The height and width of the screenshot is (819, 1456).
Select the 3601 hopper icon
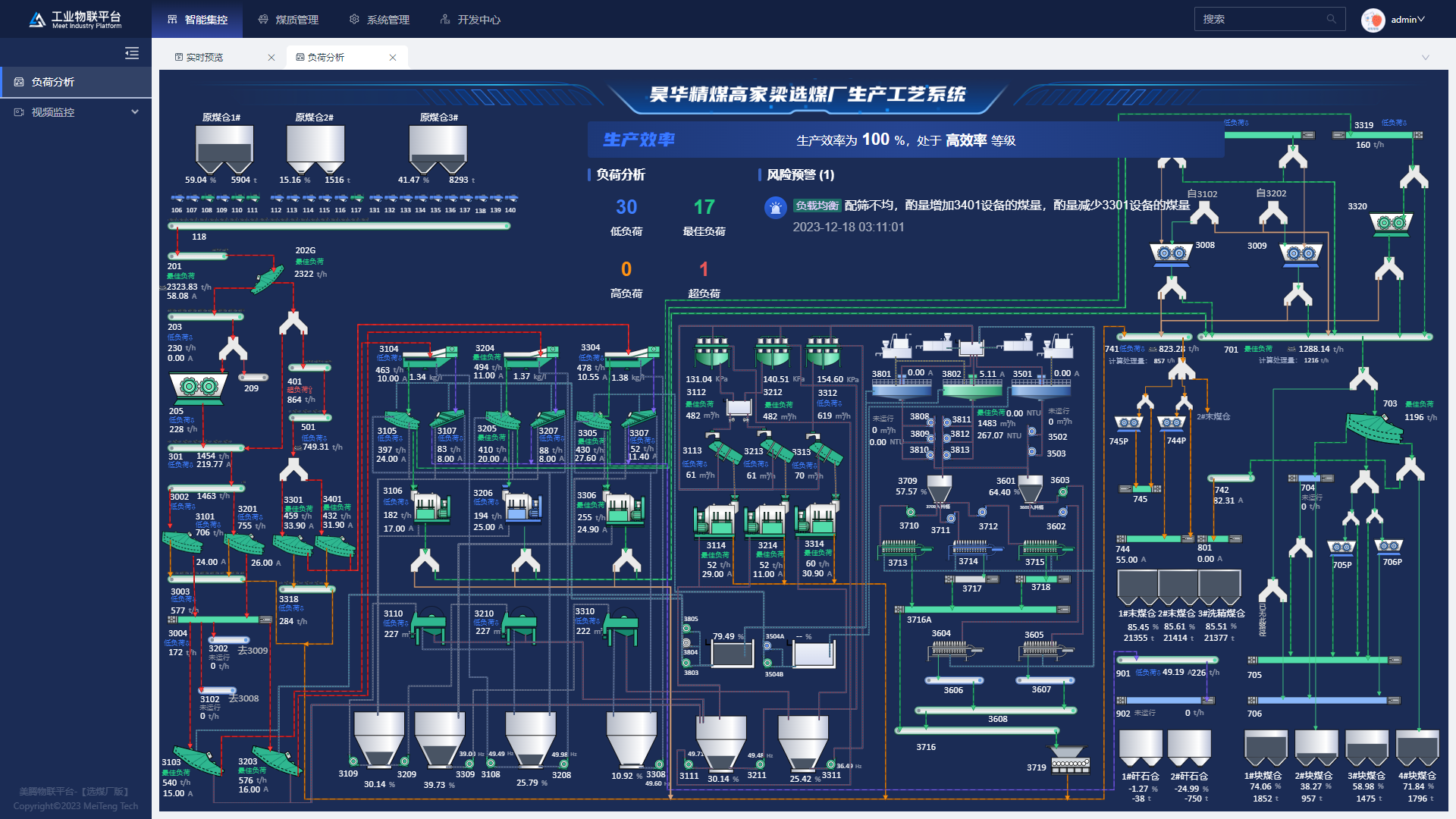[x=1030, y=489]
